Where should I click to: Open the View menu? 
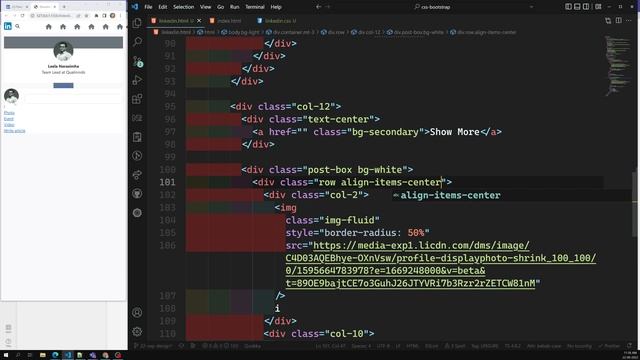point(205,7)
